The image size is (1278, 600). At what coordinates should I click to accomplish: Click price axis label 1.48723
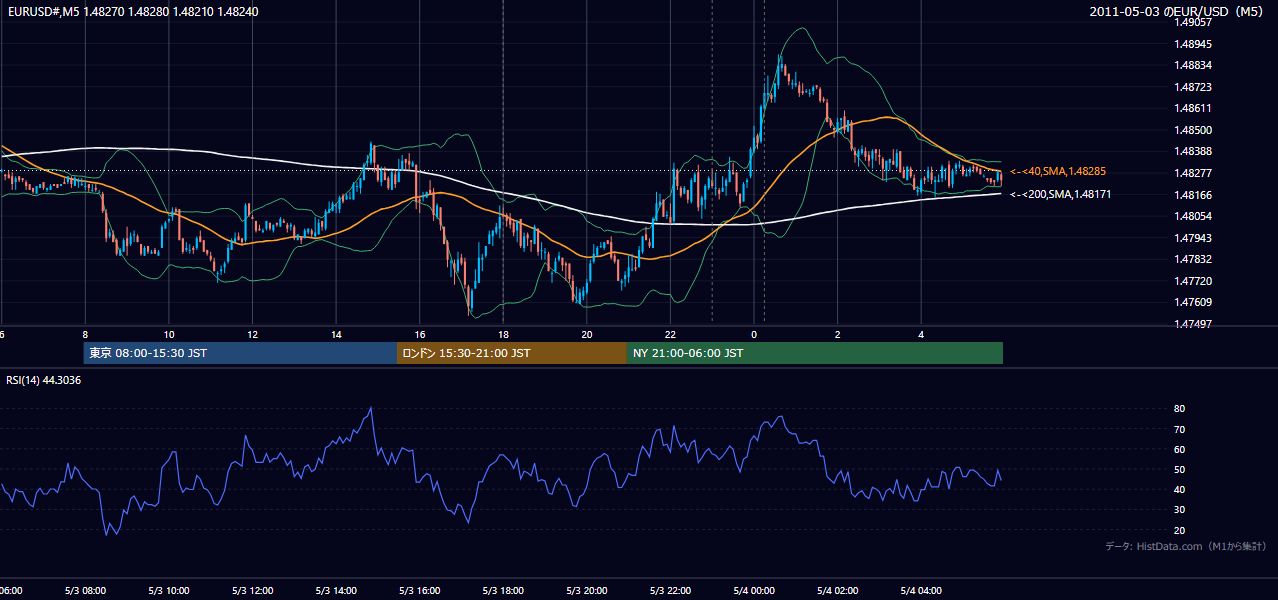coord(1193,87)
